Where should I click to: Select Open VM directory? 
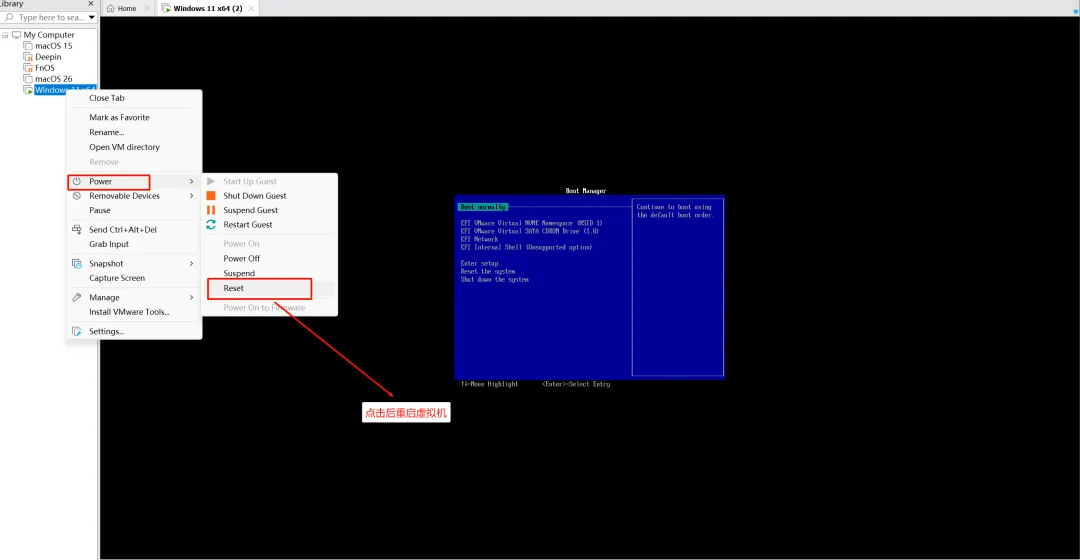tap(124, 147)
